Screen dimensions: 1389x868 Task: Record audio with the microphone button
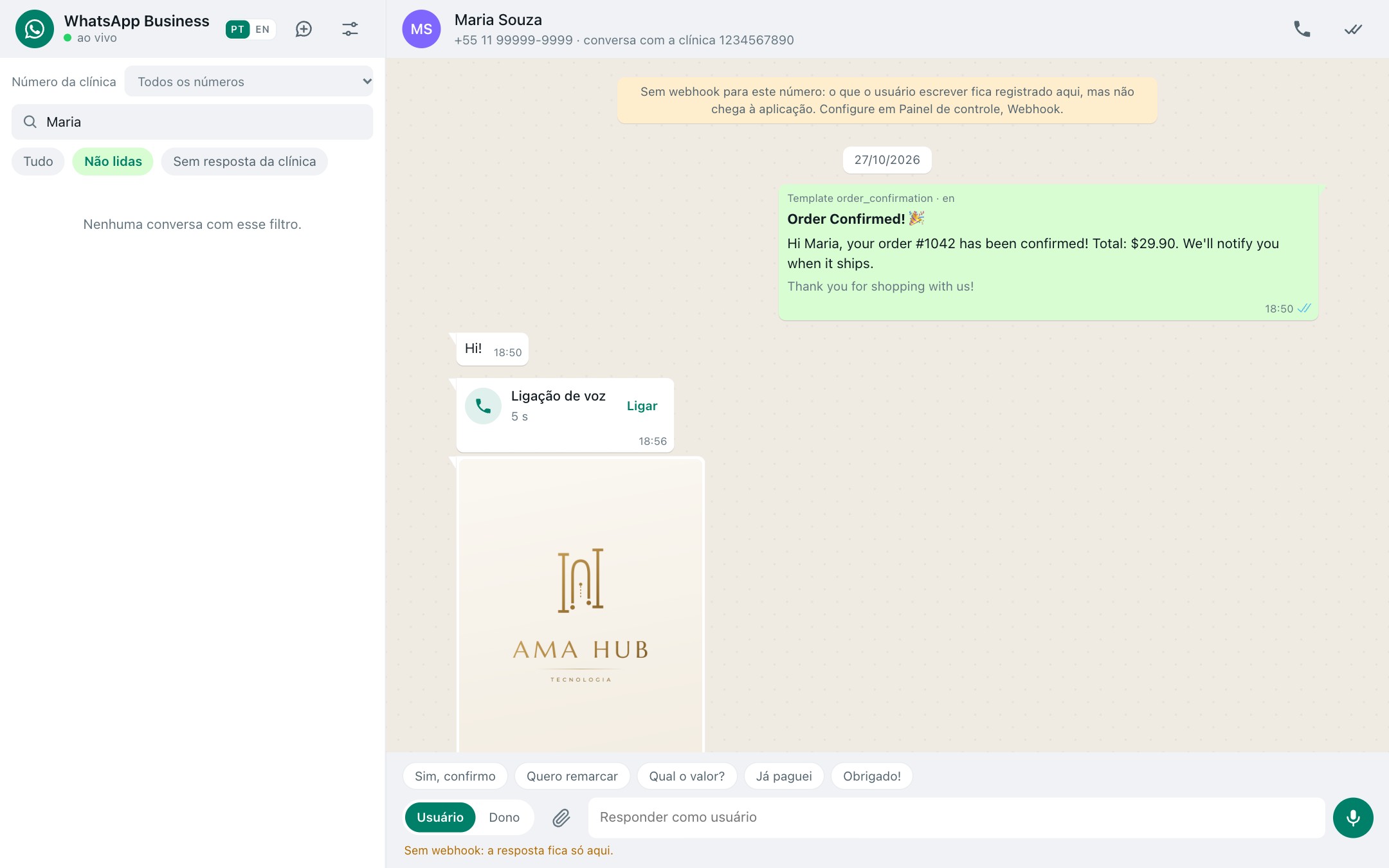(x=1353, y=817)
